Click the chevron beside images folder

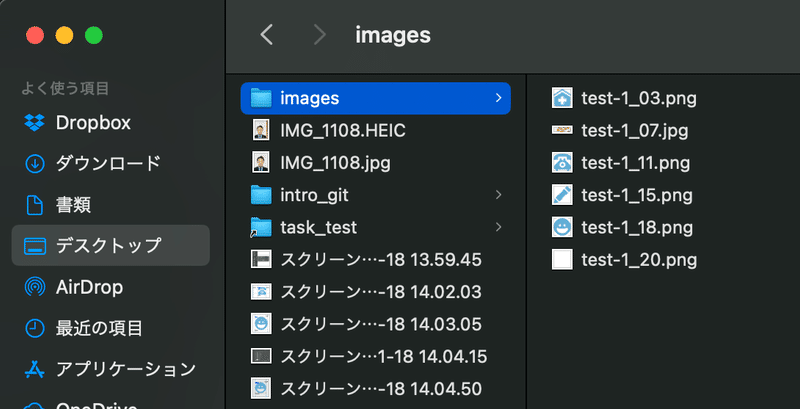498,98
